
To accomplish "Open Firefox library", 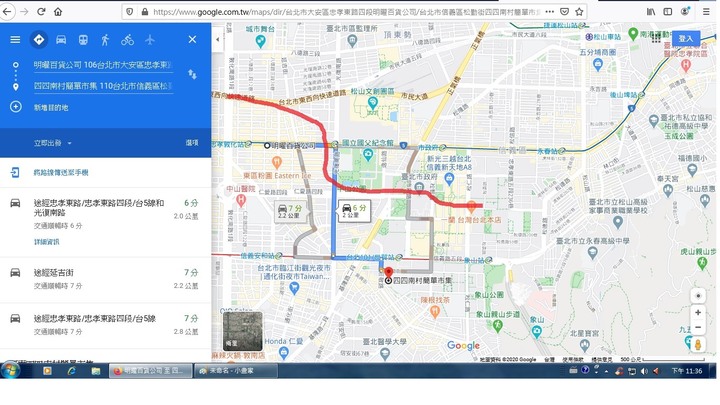I will click(651, 11).
